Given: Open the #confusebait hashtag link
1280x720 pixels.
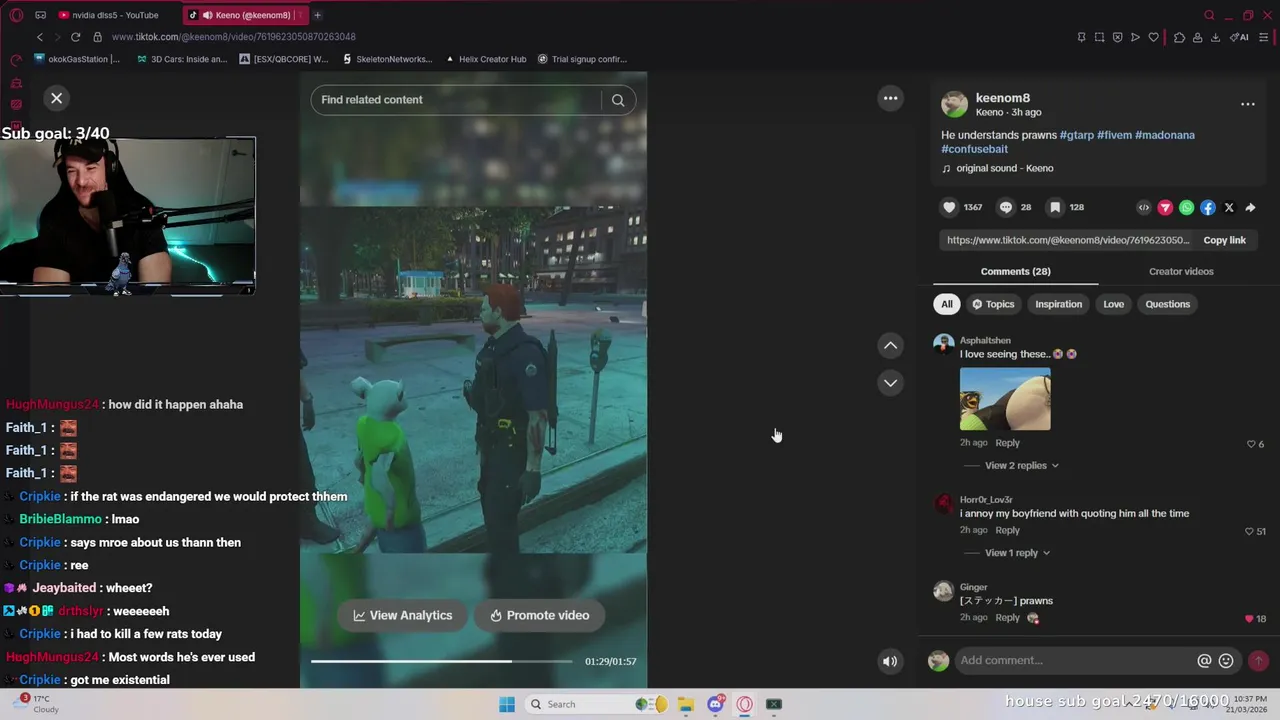Looking at the screenshot, I should click(x=974, y=149).
